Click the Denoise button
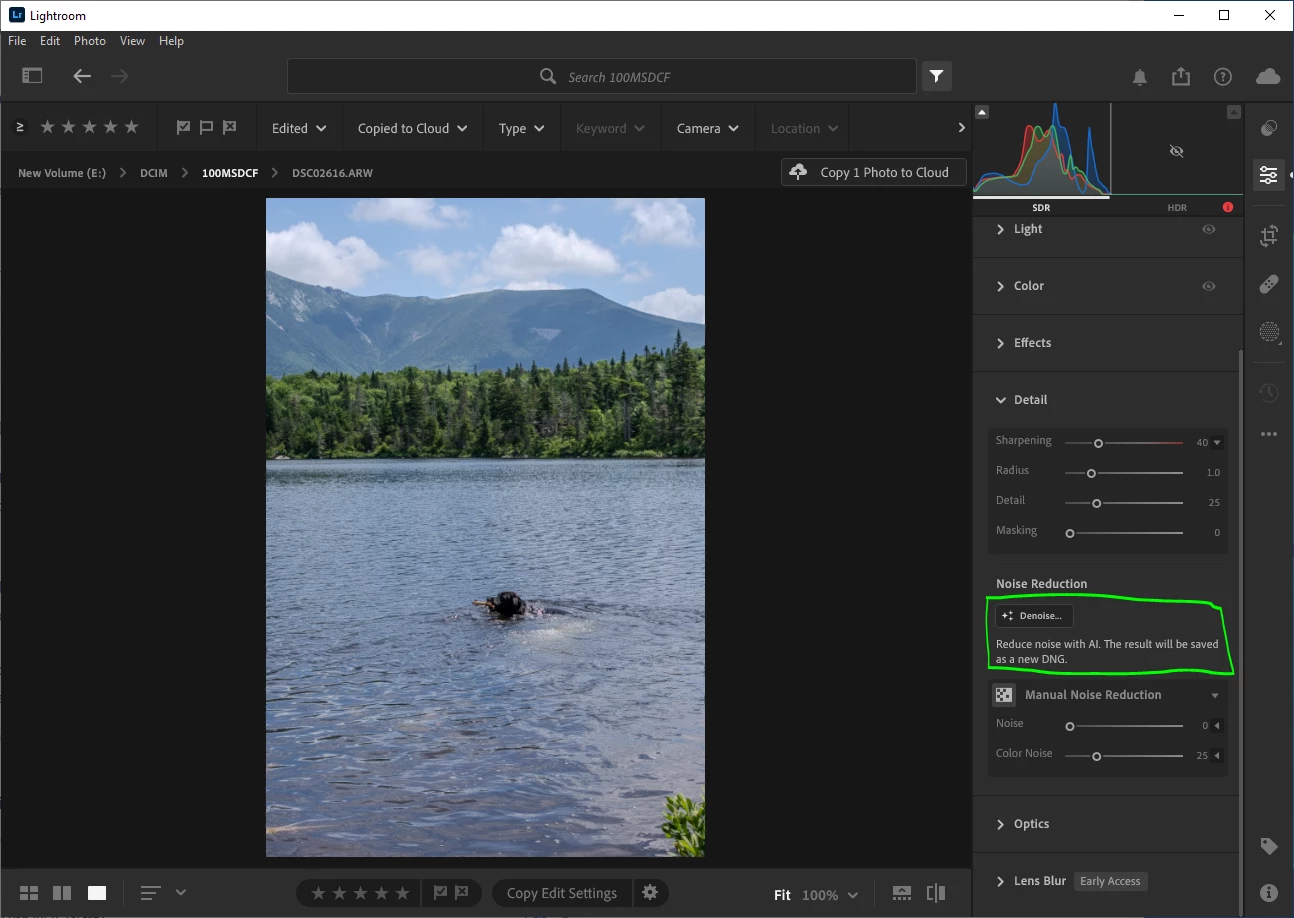This screenshot has width=1294, height=918. (x=1033, y=616)
